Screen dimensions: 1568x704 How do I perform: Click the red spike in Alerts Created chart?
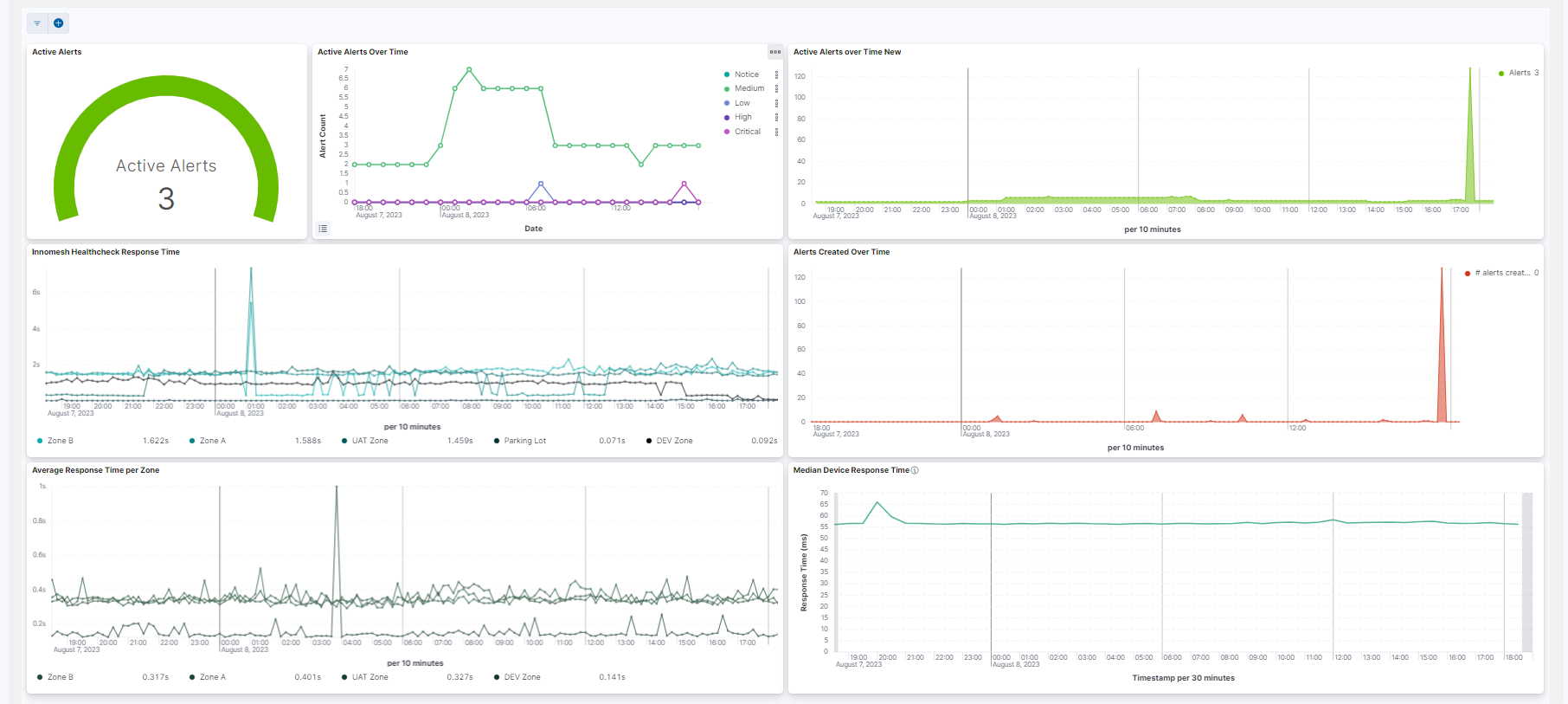point(1442,346)
